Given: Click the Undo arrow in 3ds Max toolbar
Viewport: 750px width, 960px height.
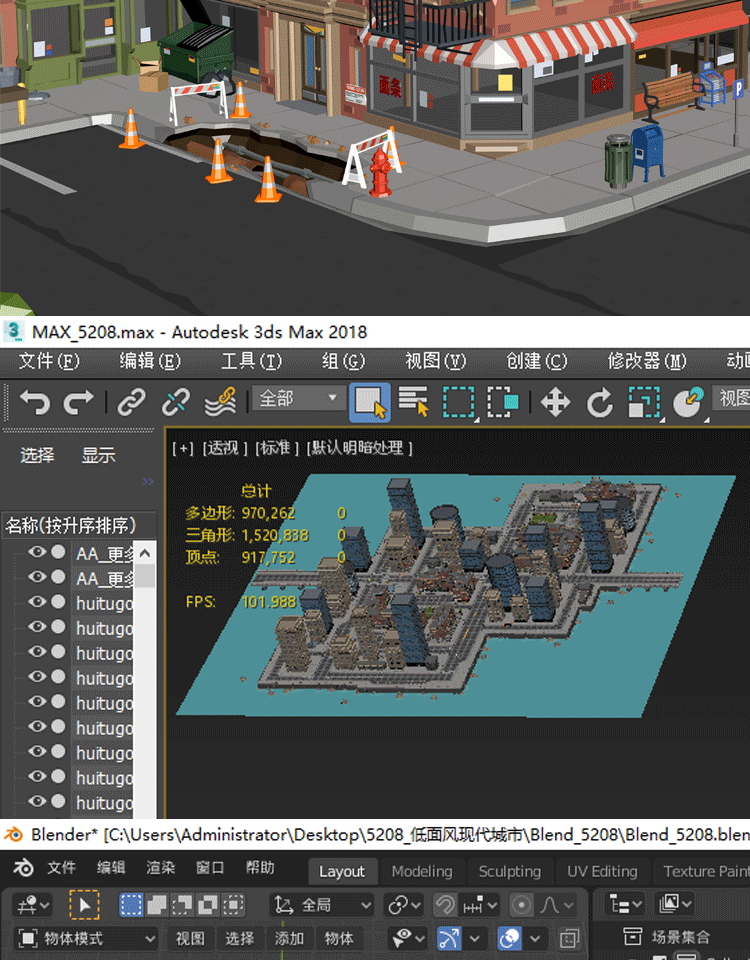Looking at the screenshot, I should pyautogui.click(x=34, y=402).
